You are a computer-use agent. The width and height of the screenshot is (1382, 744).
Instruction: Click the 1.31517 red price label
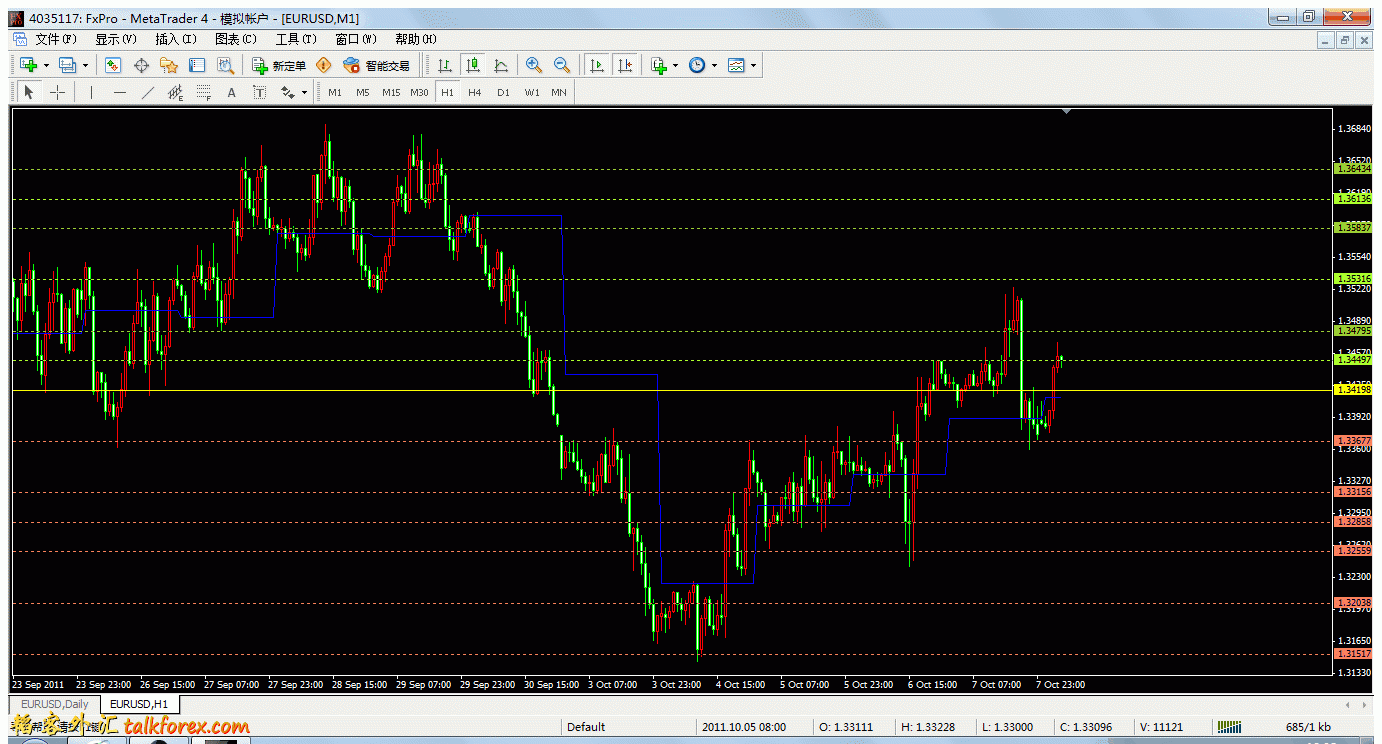tap(1354, 653)
